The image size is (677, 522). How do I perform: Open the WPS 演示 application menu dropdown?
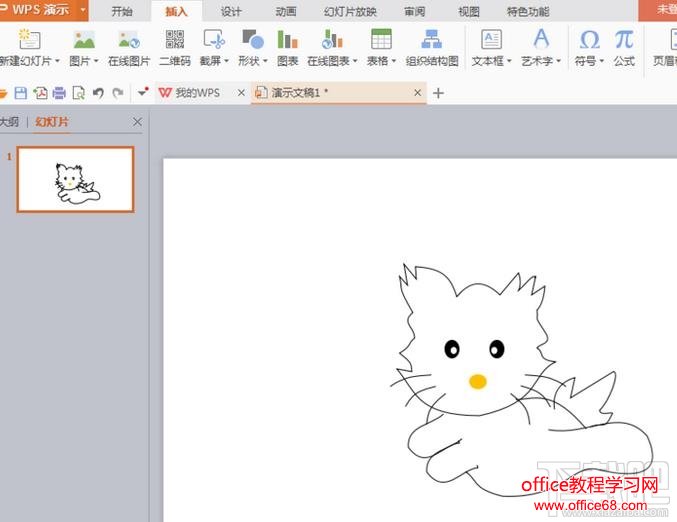(82, 10)
